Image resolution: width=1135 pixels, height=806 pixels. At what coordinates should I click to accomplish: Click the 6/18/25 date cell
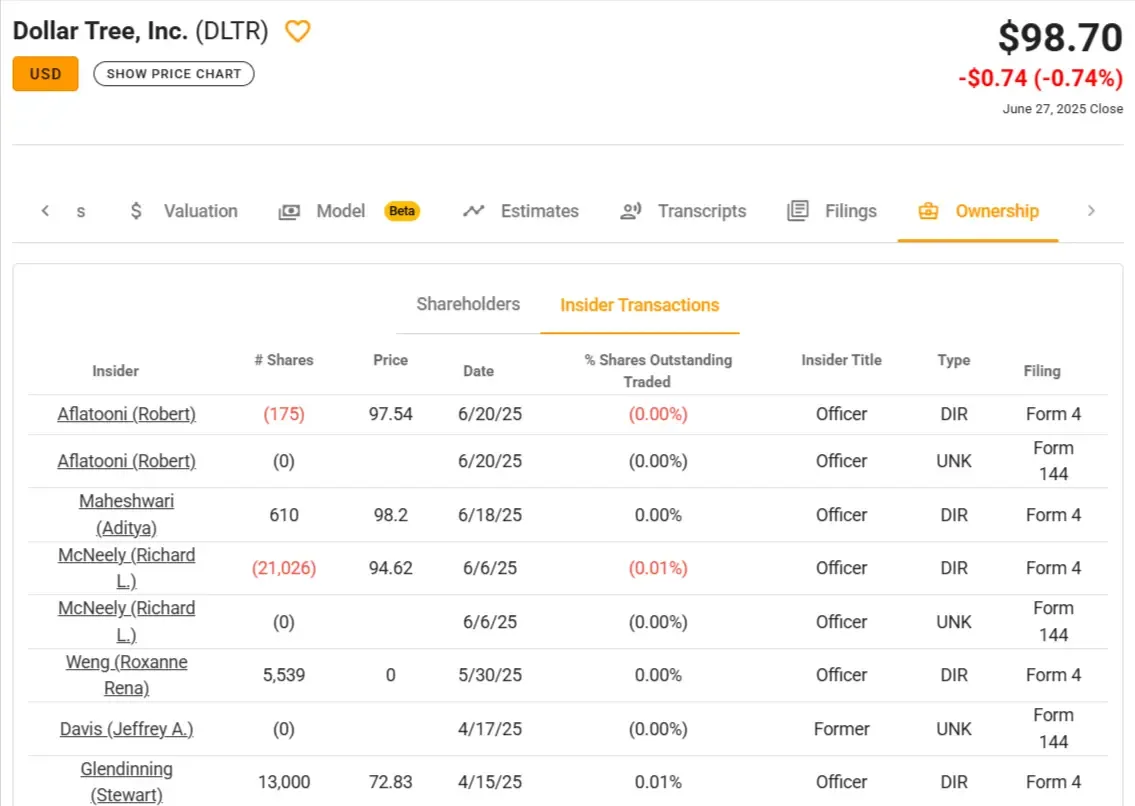[x=490, y=515]
